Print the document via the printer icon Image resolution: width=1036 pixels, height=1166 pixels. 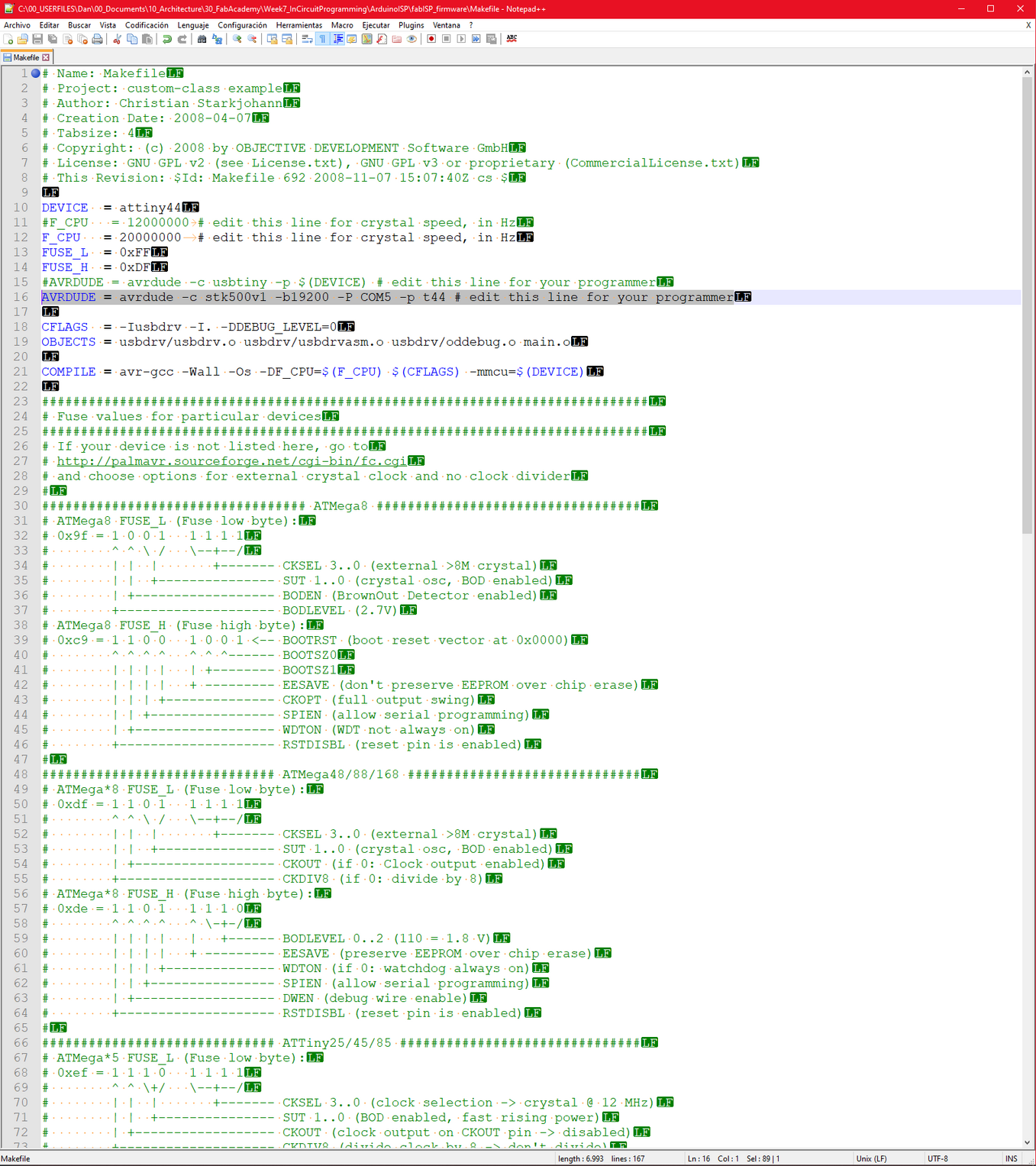(x=97, y=39)
